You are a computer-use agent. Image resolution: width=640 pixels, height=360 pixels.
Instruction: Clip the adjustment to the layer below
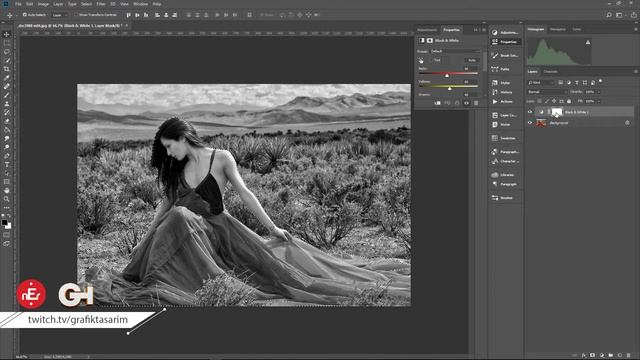(x=438, y=103)
